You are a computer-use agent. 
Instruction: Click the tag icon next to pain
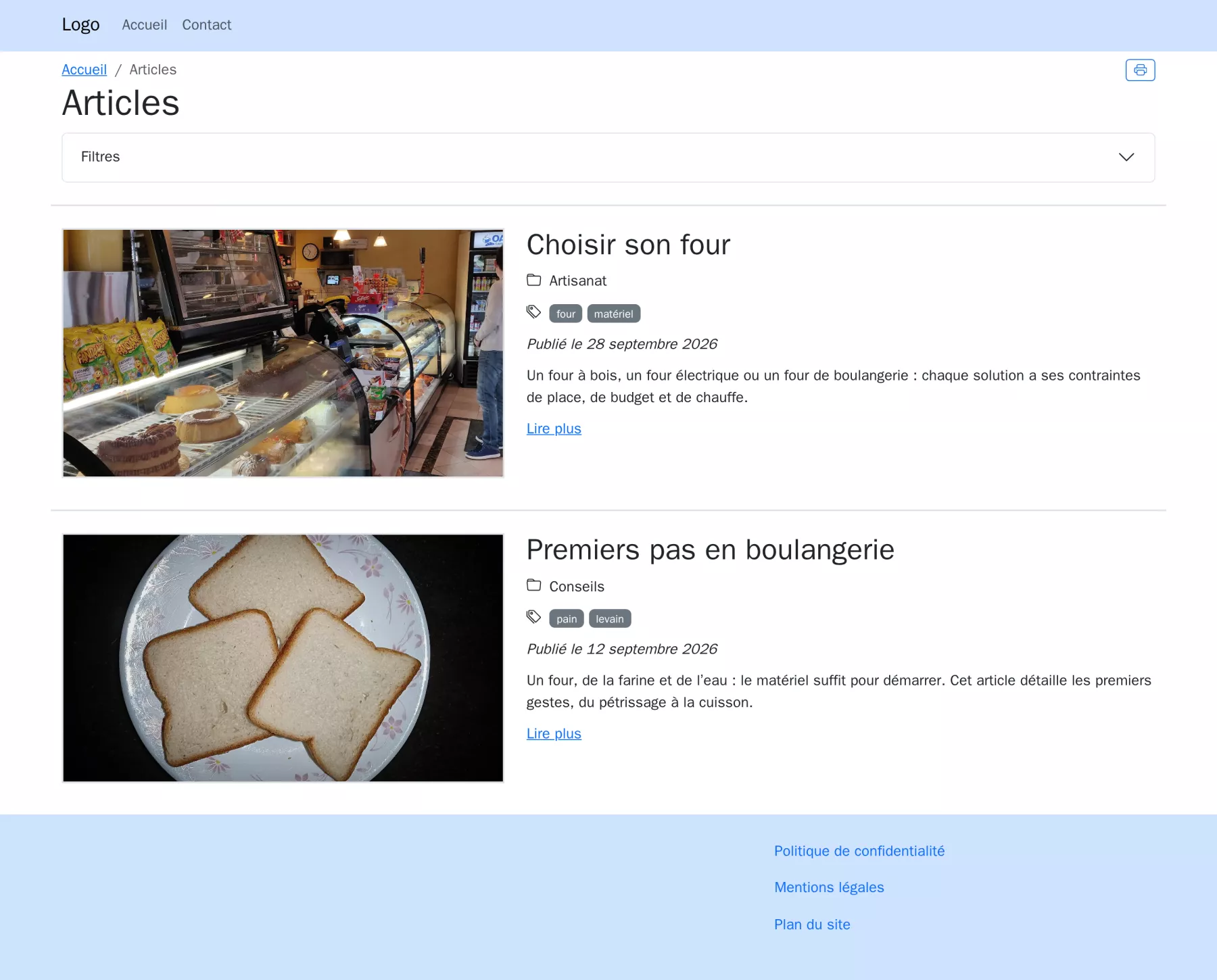tap(534, 616)
